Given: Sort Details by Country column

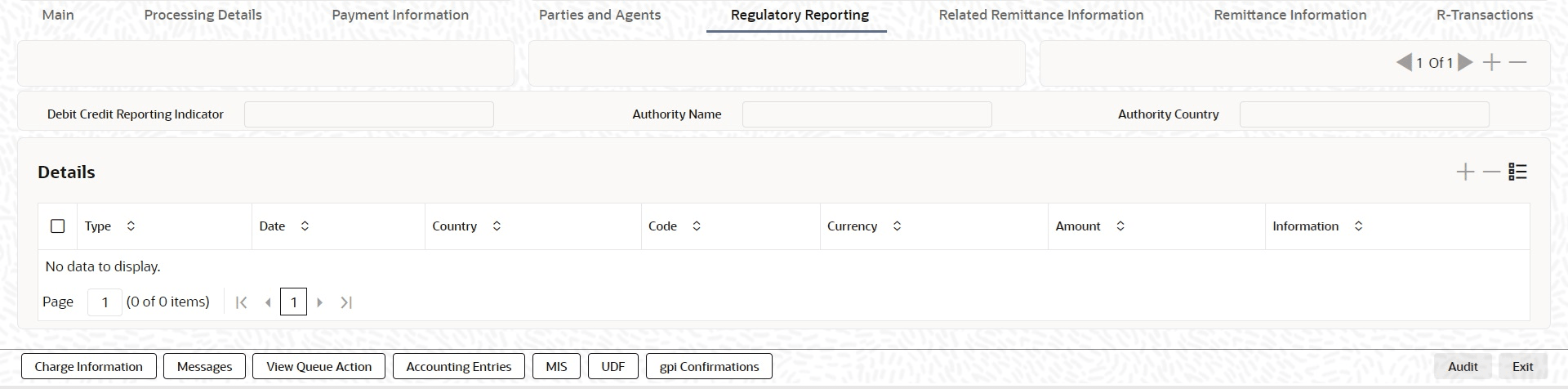Looking at the screenshot, I should tap(497, 226).
